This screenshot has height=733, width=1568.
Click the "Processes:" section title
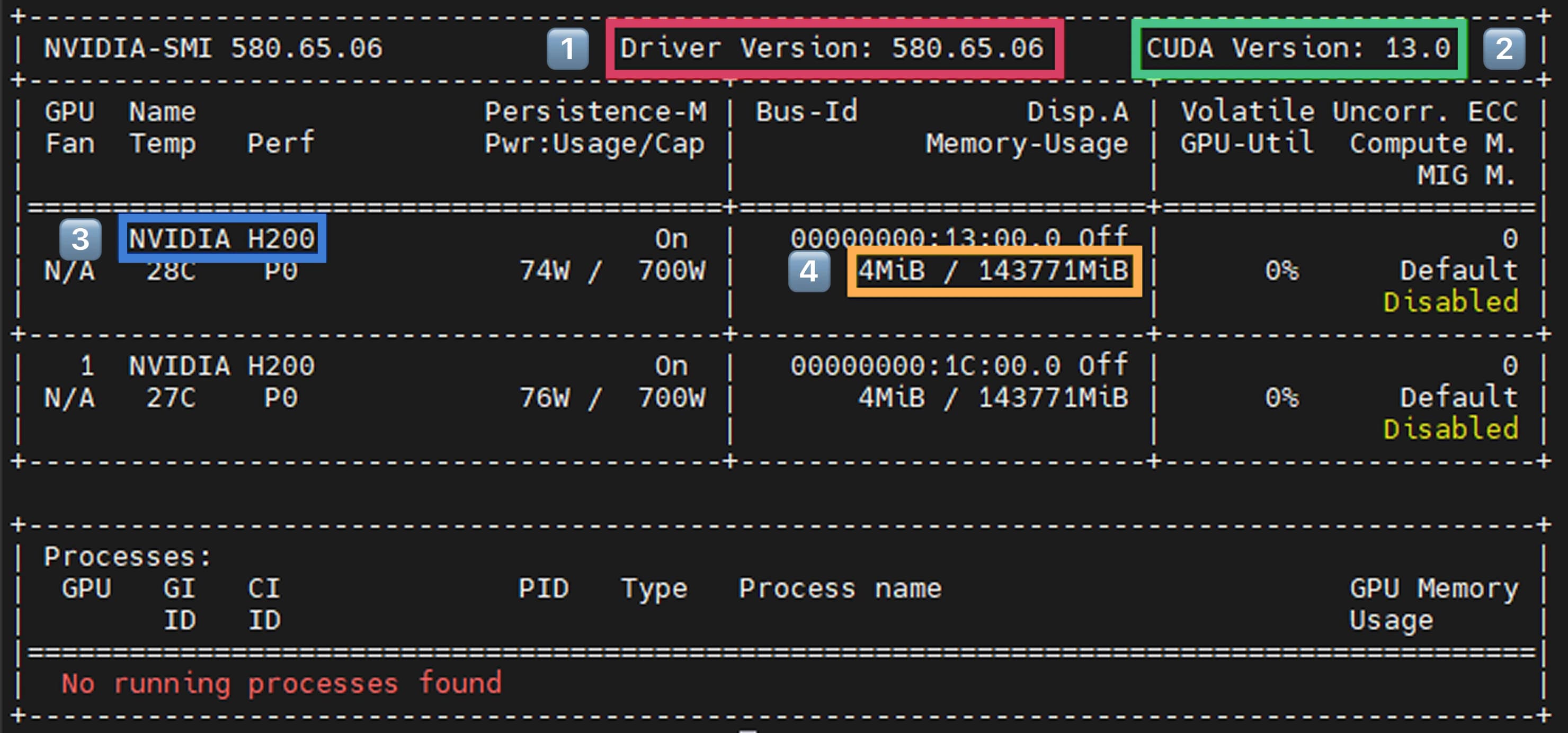127,557
